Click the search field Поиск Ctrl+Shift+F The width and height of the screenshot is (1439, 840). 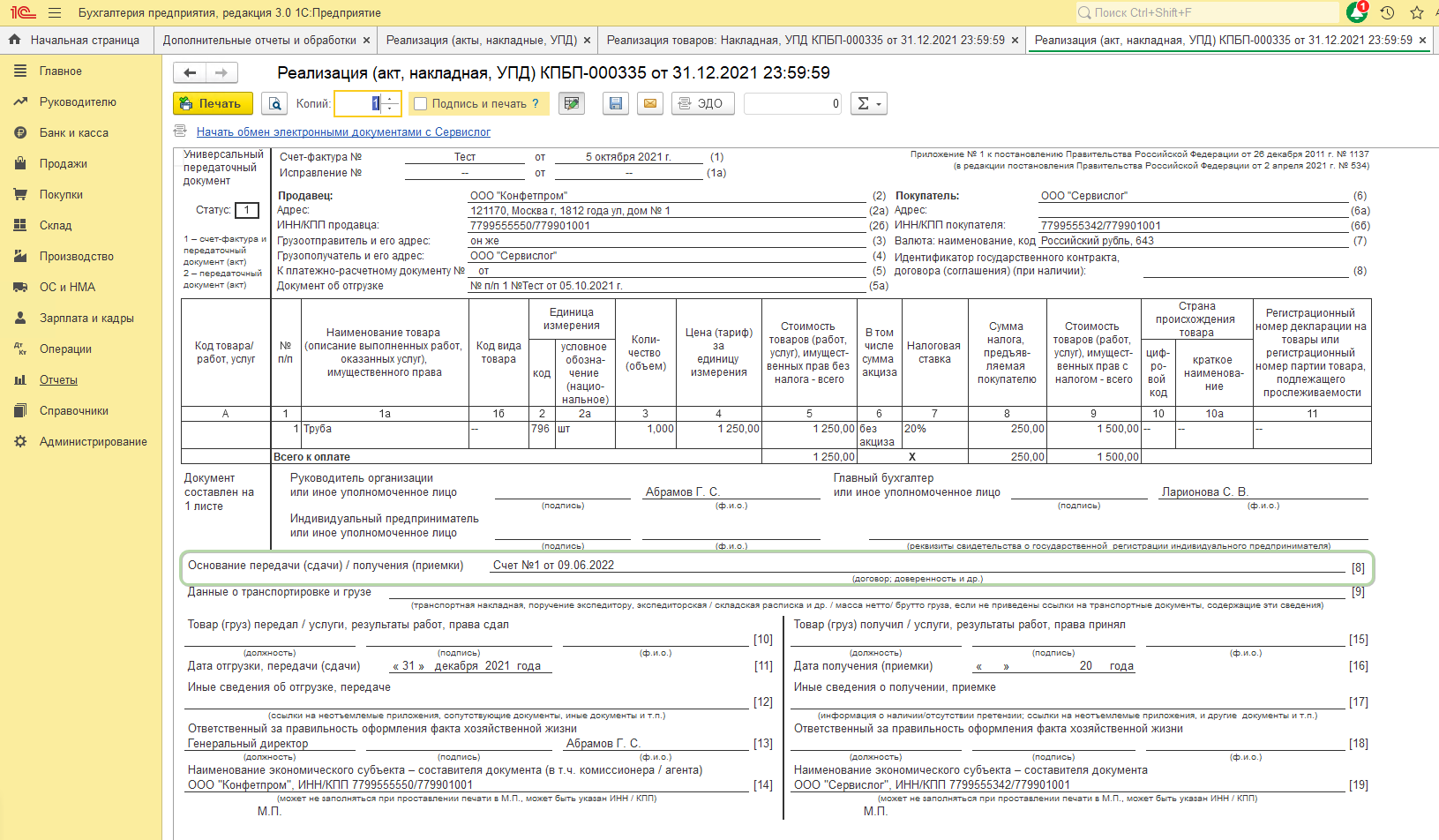(1206, 12)
